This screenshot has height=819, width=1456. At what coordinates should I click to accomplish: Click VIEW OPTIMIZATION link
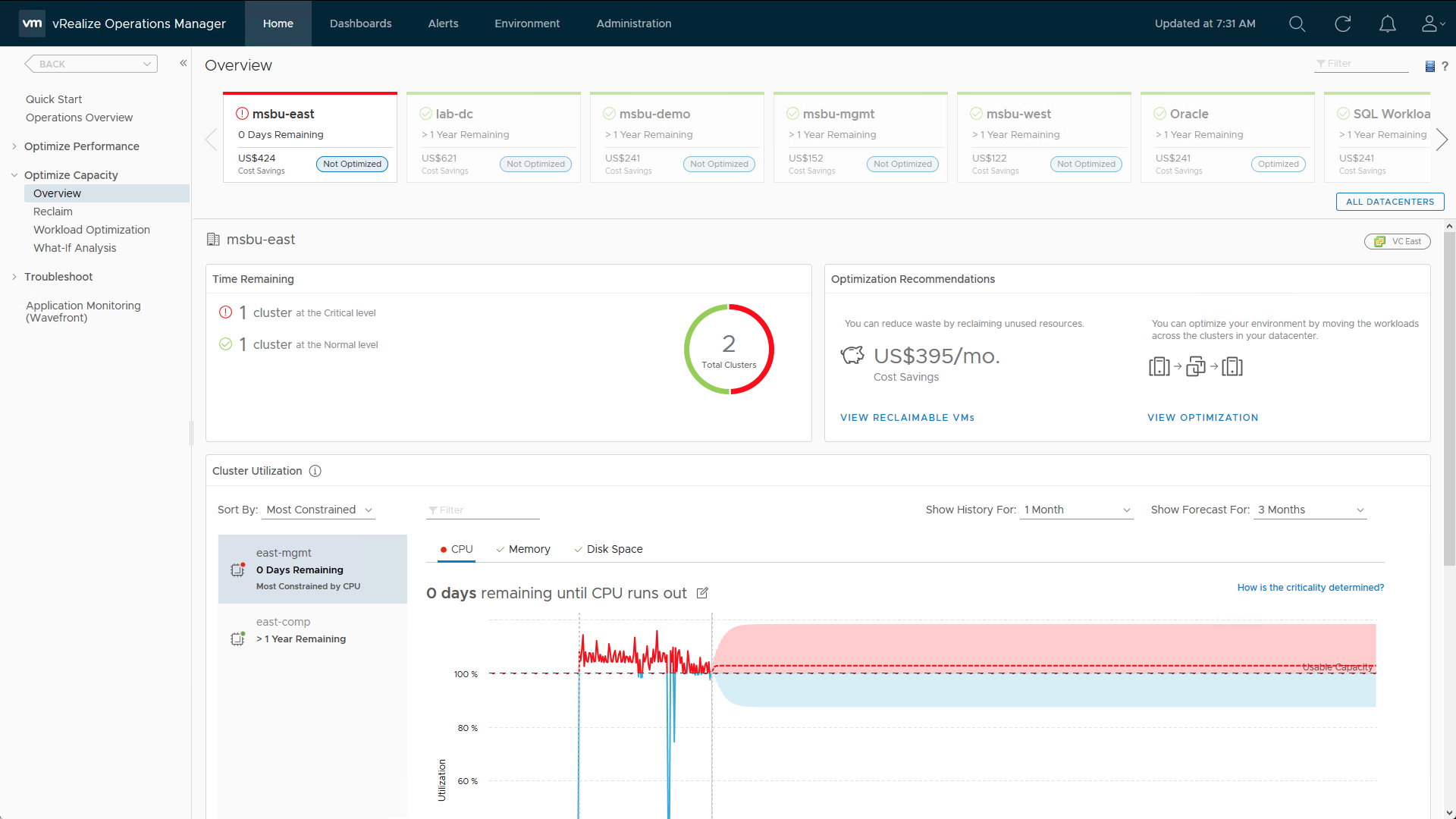point(1203,418)
